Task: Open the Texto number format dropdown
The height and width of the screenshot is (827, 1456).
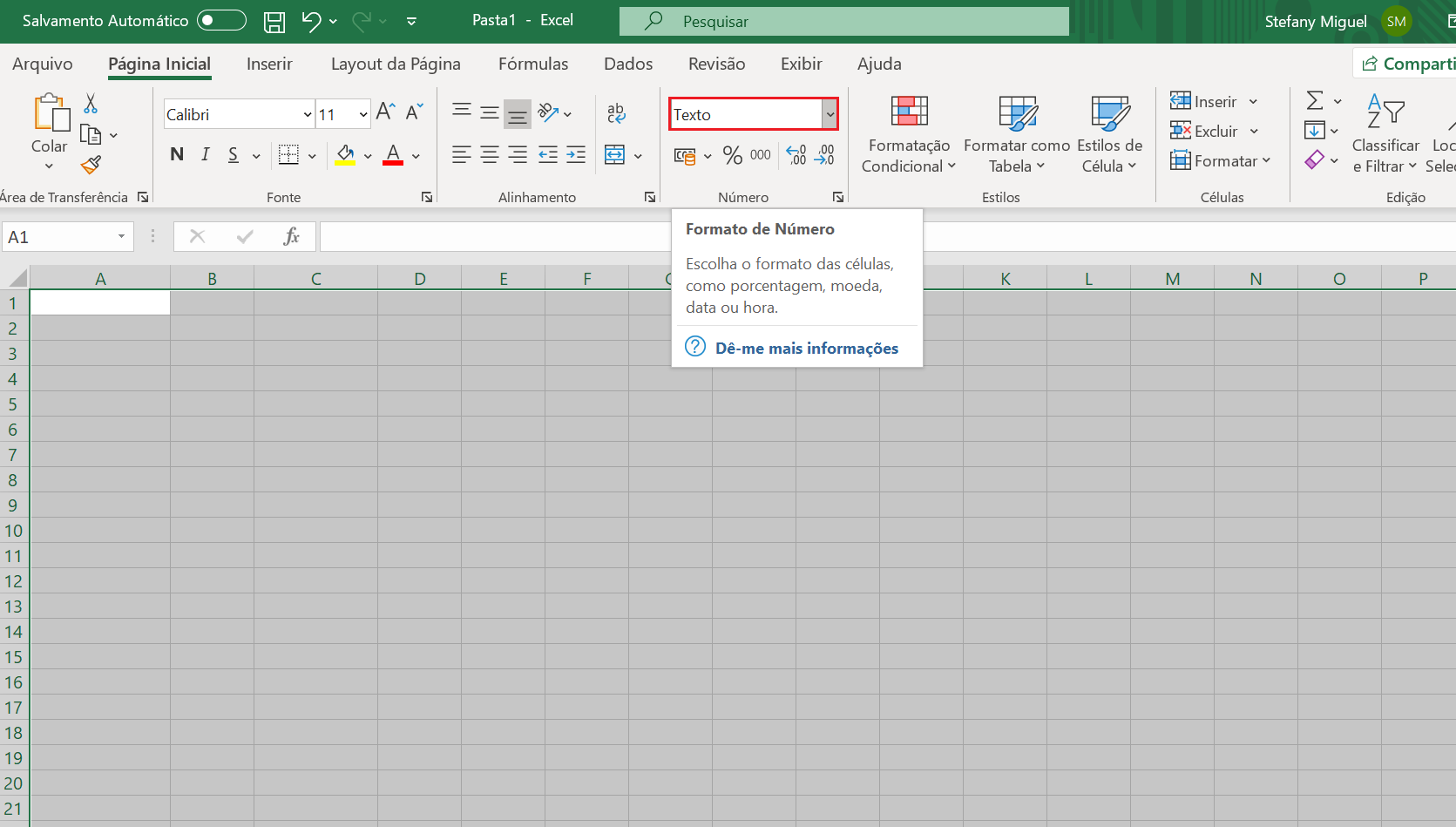Action: pos(830,114)
